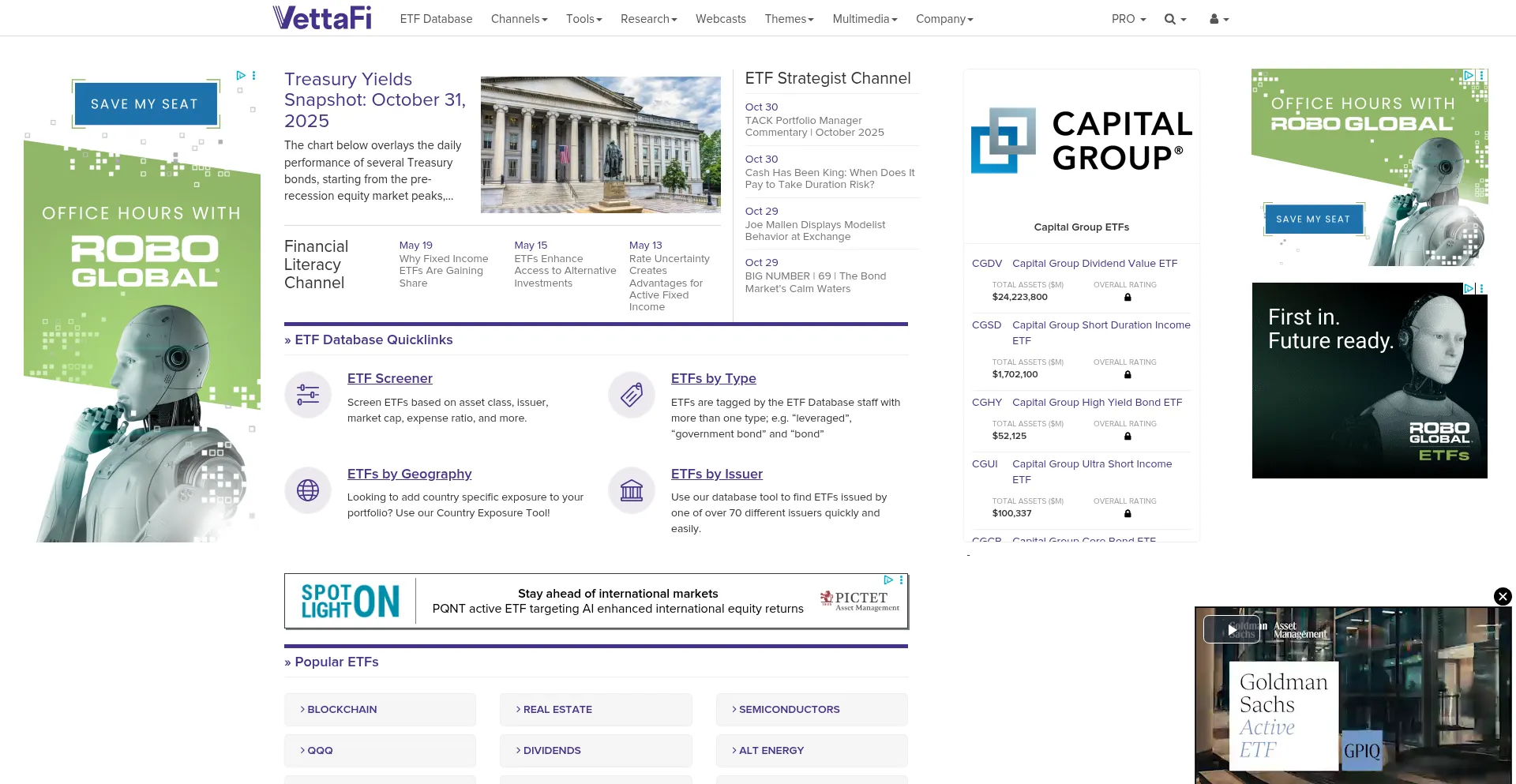Select the SEMICONDUCTORS popular ETF button

coord(812,709)
